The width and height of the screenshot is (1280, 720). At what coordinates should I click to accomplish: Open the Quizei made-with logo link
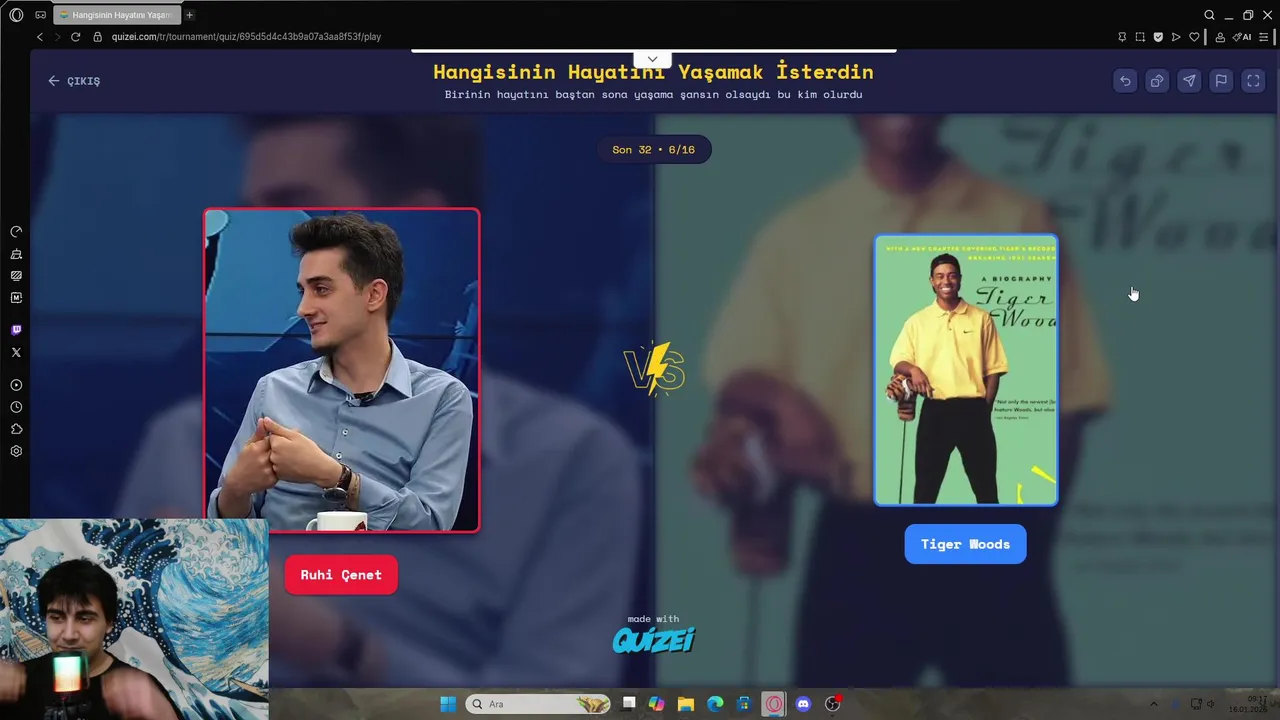point(653,634)
